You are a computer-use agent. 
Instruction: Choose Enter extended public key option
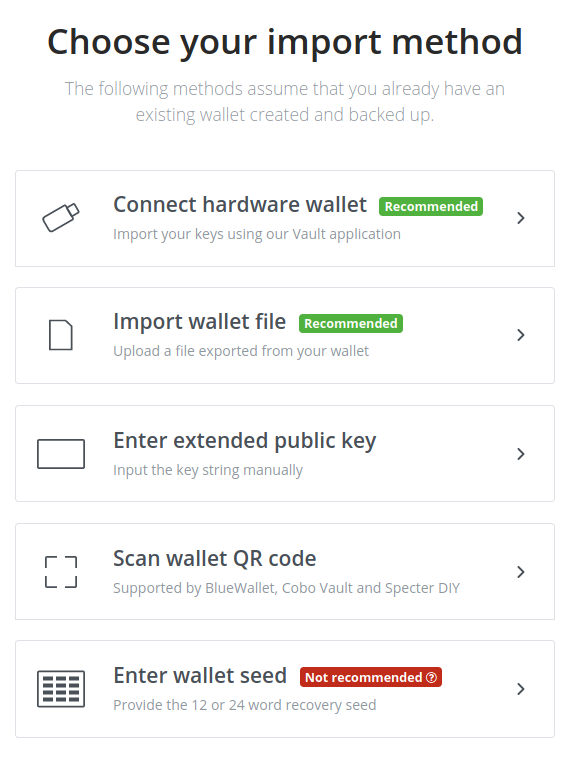pyautogui.click(x=285, y=454)
